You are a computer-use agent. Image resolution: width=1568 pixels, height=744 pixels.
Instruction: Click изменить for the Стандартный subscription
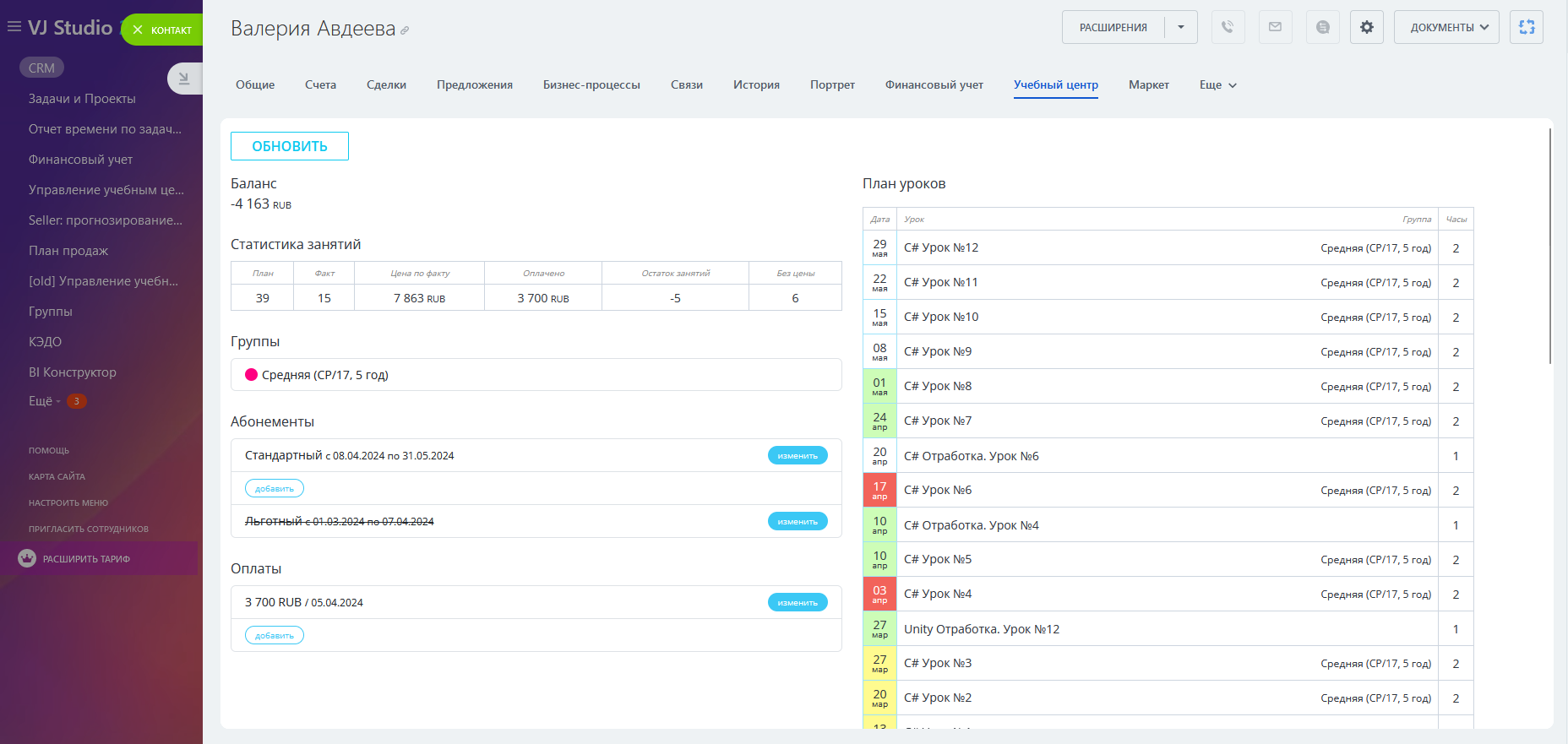(x=797, y=455)
